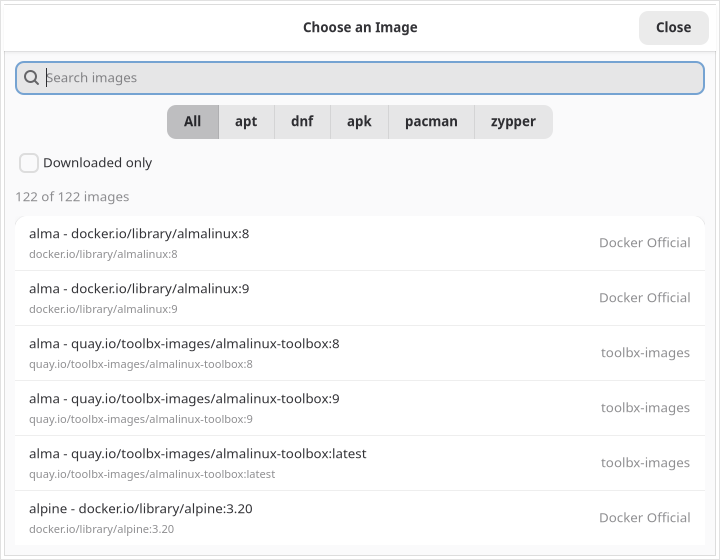The height and width of the screenshot is (560, 720).
Task: Click the search magnifier icon
Action: coord(31,78)
